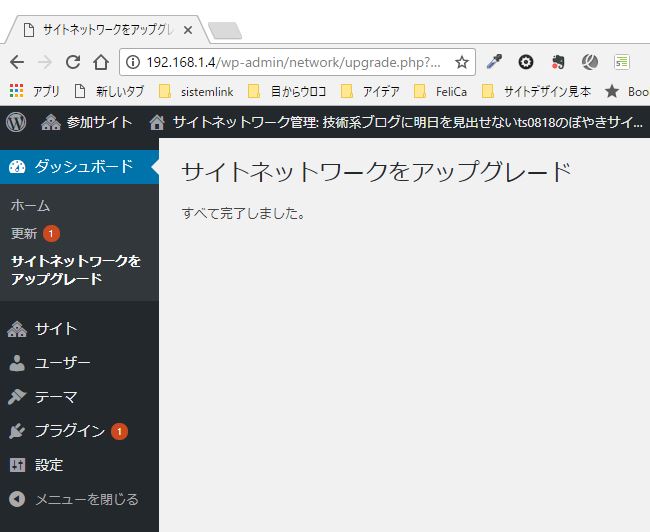Go to the browser home page
650x532 pixels.
pos(101,63)
